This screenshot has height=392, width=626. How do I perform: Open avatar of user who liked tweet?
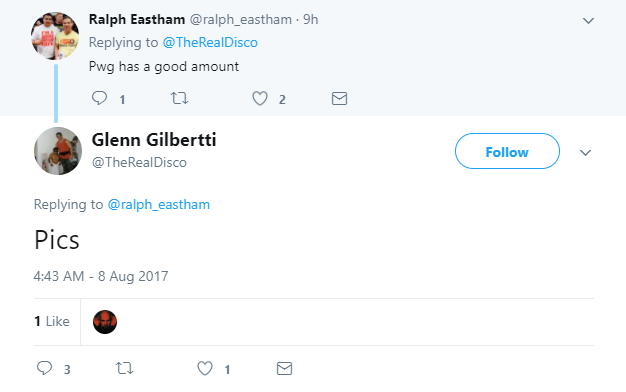(x=105, y=322)
